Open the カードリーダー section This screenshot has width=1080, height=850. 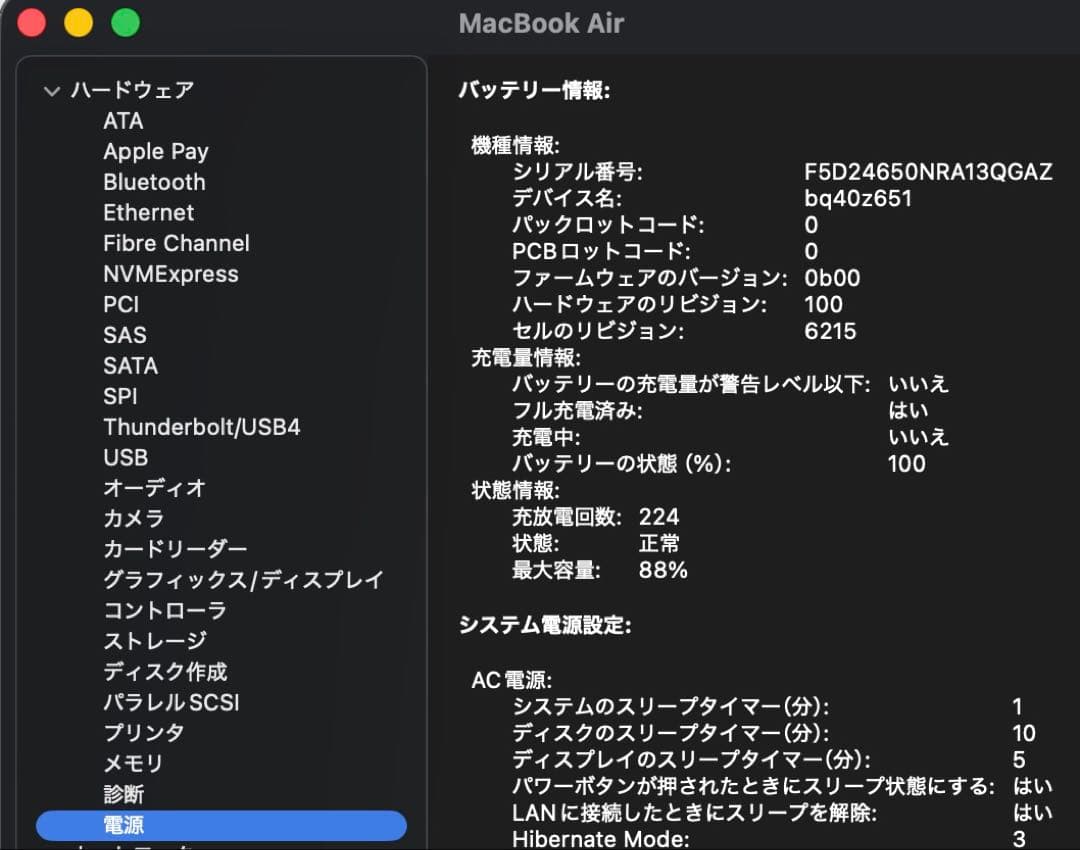176,549
